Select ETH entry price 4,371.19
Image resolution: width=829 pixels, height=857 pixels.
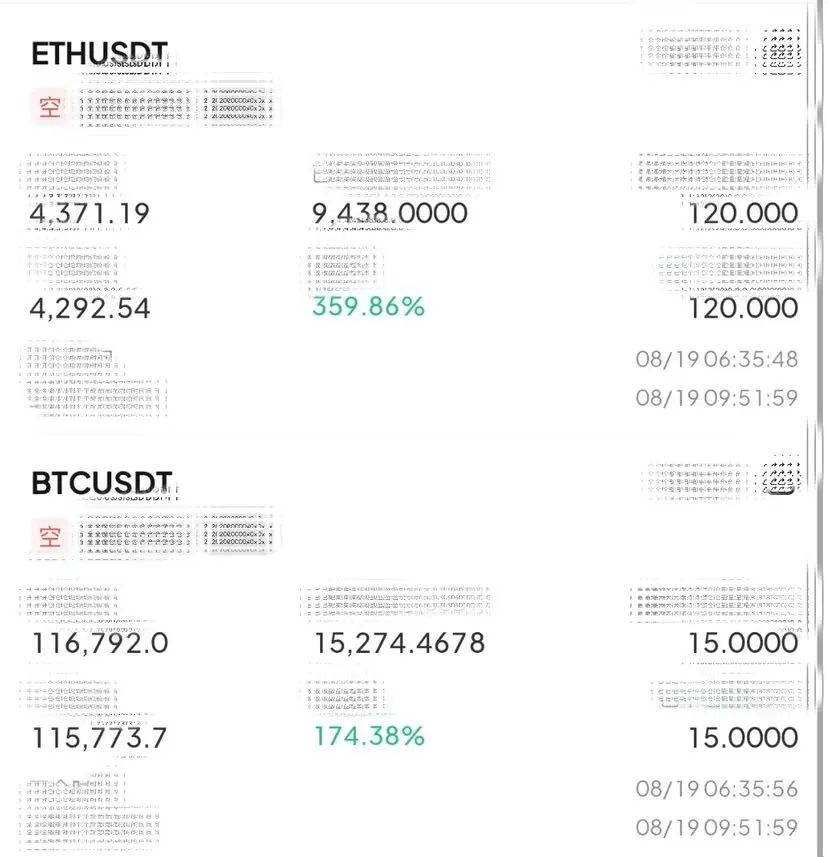89,214
